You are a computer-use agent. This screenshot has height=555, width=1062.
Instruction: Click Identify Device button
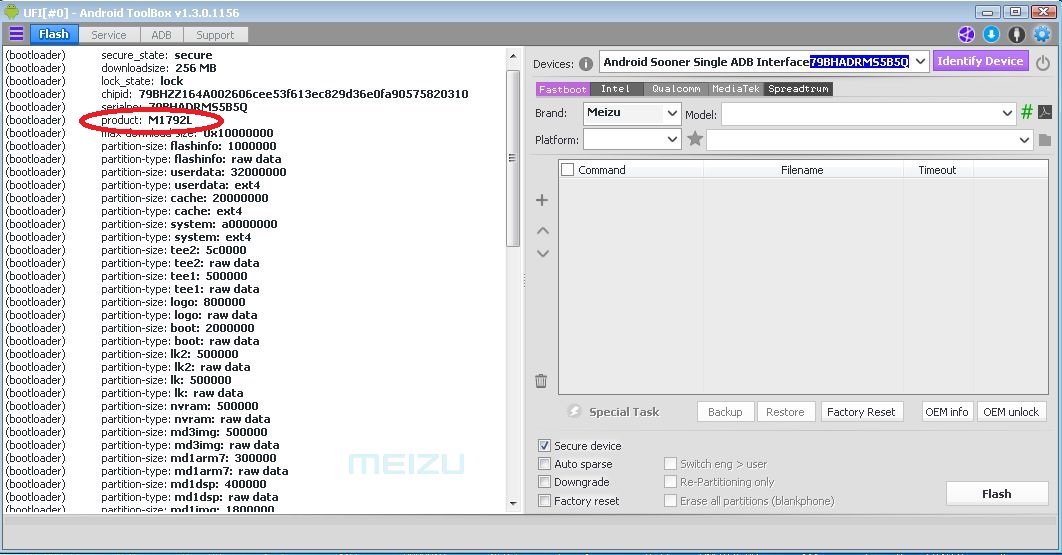click(x=980, y=61)
